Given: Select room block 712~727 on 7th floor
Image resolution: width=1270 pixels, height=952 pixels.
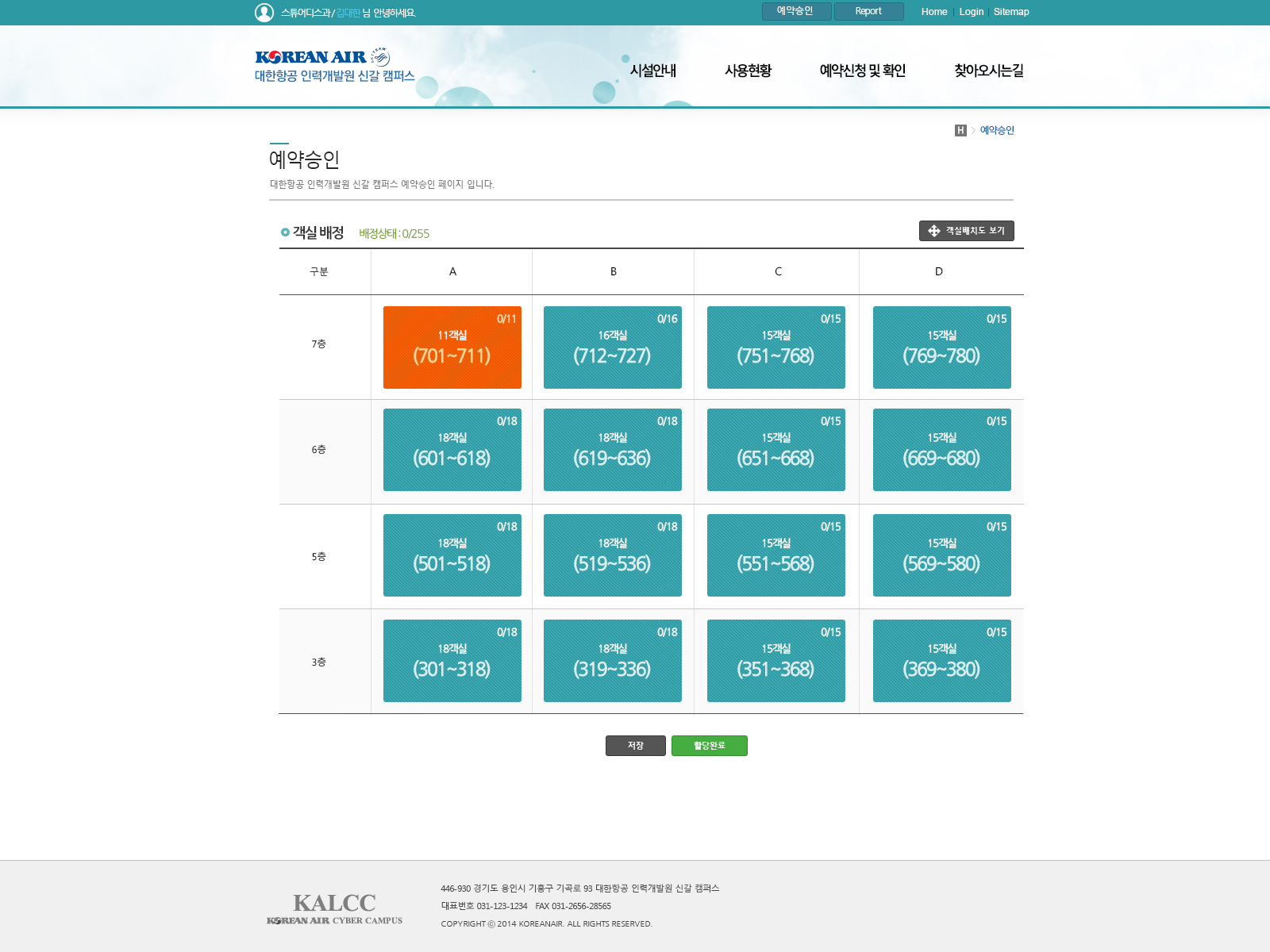Looking at the screenshot, I should click(x=612, y=347).
